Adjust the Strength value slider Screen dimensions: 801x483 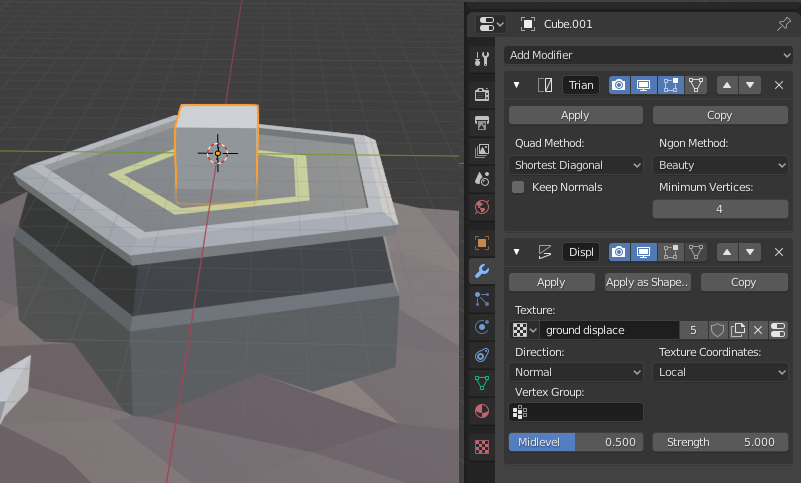pyautogui.click(x=720, y=442)
